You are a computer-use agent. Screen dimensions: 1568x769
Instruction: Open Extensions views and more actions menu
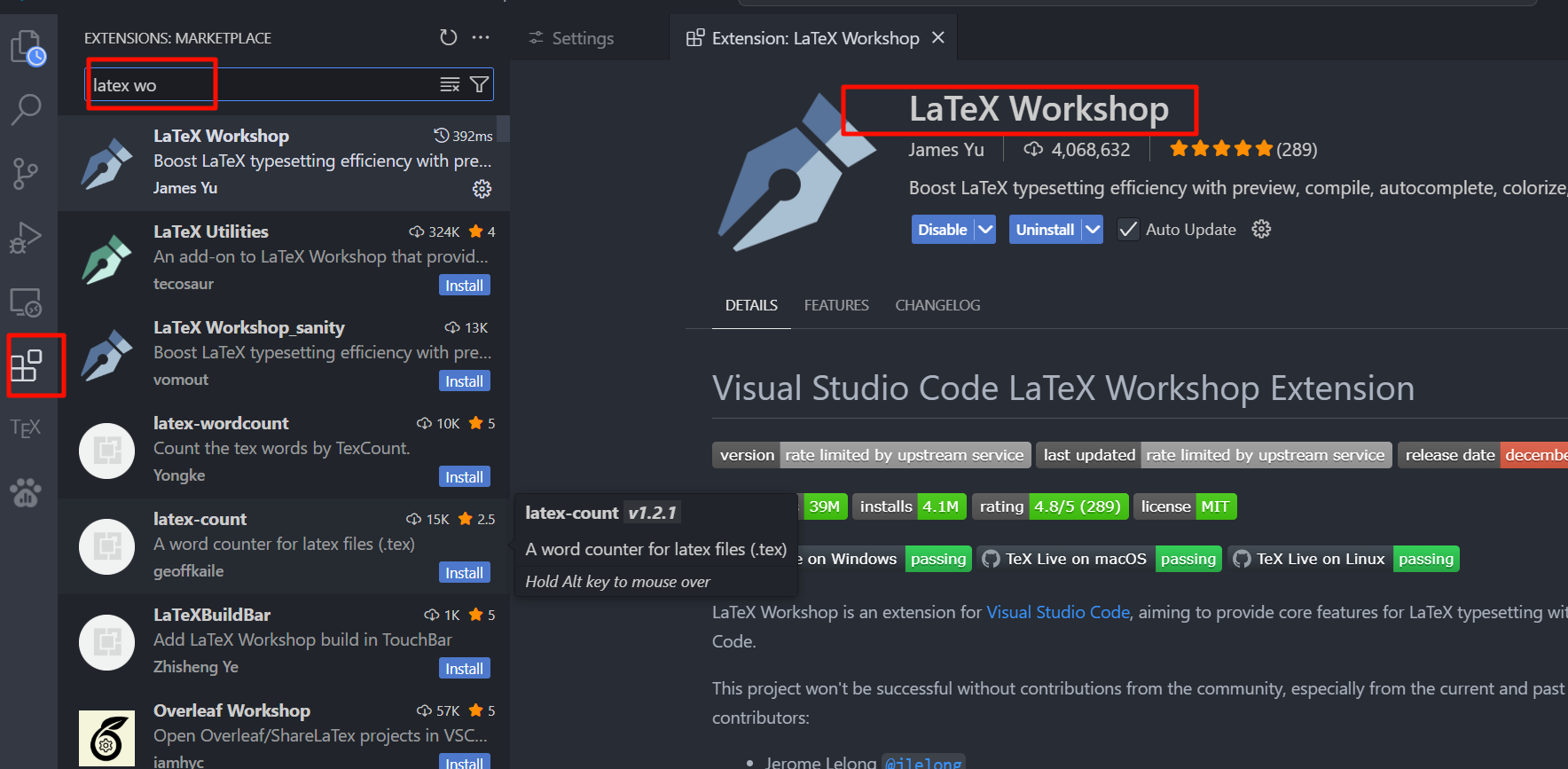tap(481, 37)
